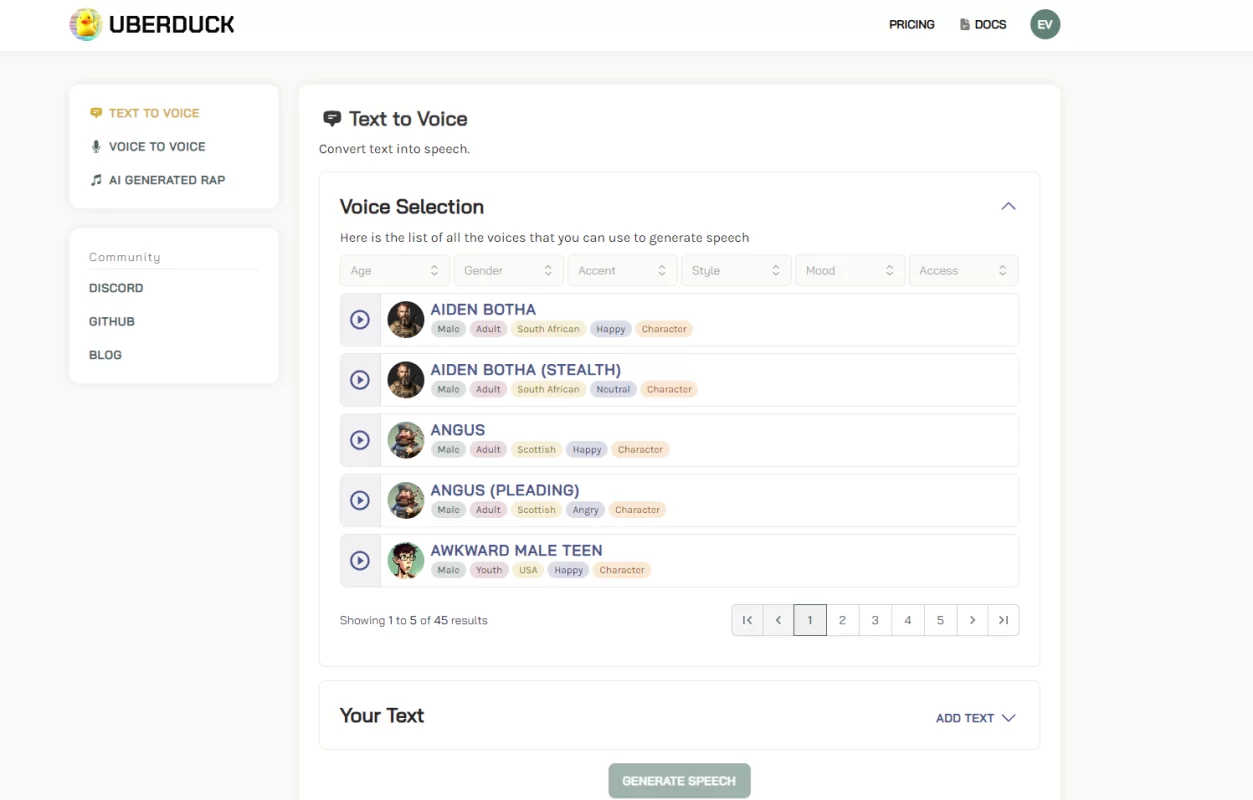Select the Aiden Botha (Stealth) voice
Image resolution: width=1253 pixels, height=800 pixels.
[x=525, y=370]
